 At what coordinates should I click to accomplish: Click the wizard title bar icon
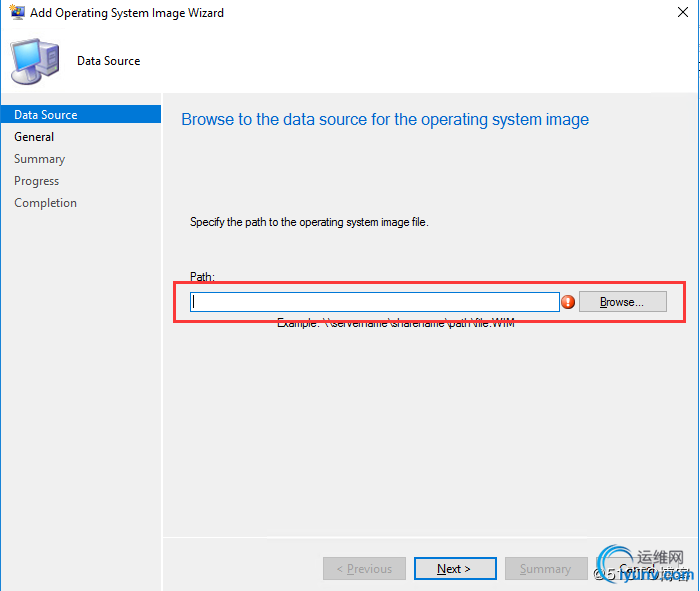17,12
